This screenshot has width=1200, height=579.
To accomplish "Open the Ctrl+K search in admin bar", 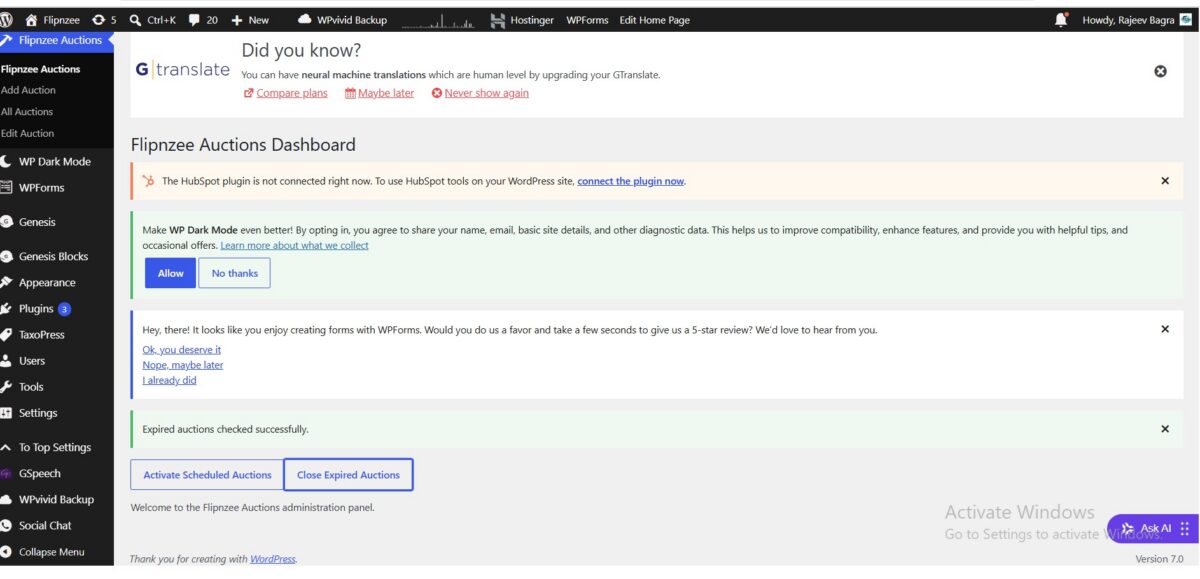I will coord(153,20).
